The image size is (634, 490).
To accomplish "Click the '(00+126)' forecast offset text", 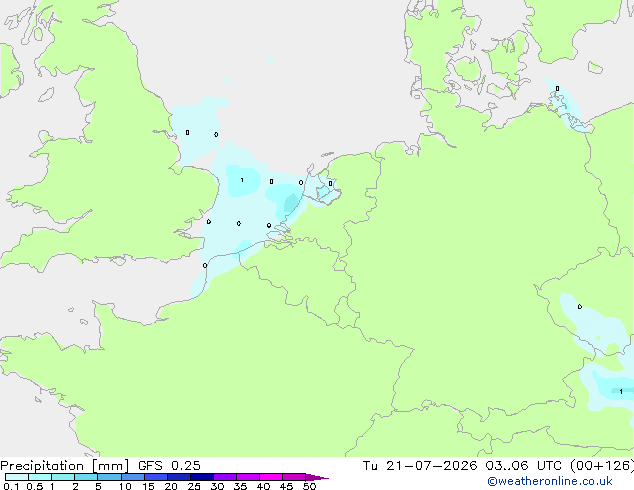I will pos(602,466).
